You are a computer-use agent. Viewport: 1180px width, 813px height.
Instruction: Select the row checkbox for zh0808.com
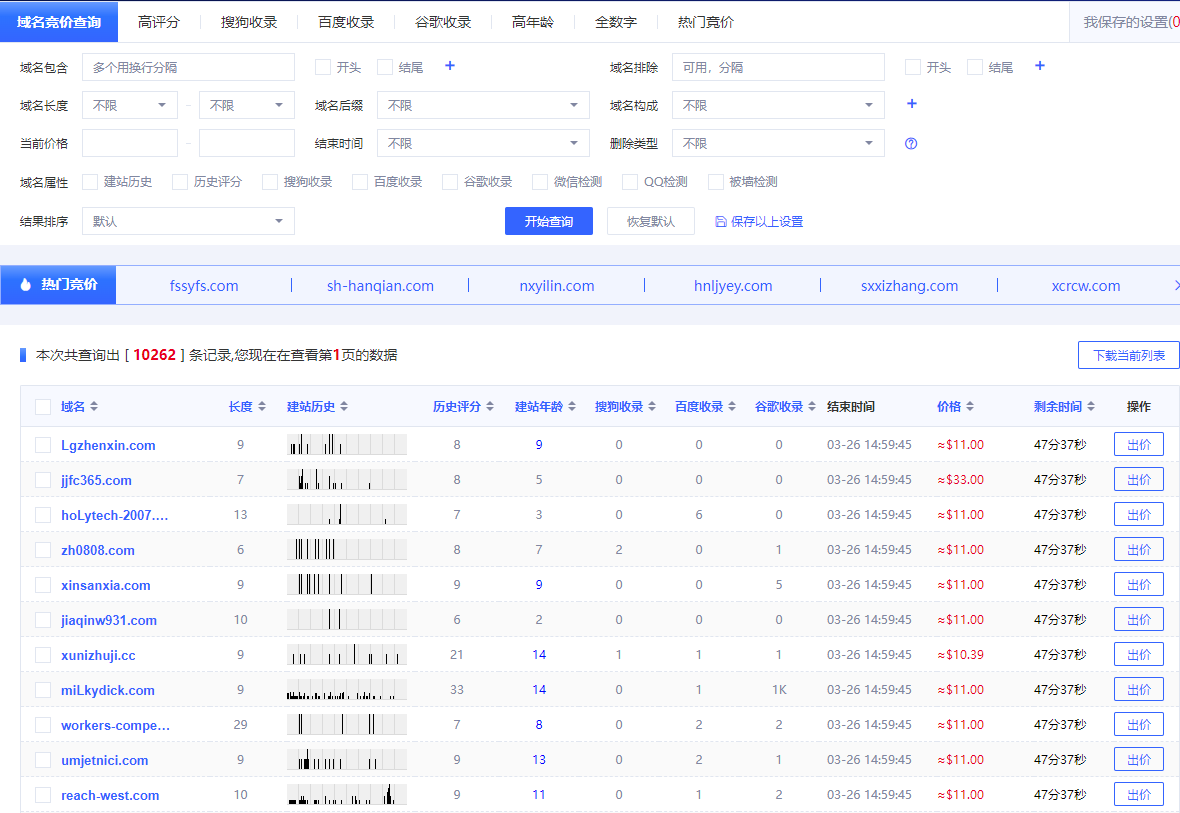point(43,550)
